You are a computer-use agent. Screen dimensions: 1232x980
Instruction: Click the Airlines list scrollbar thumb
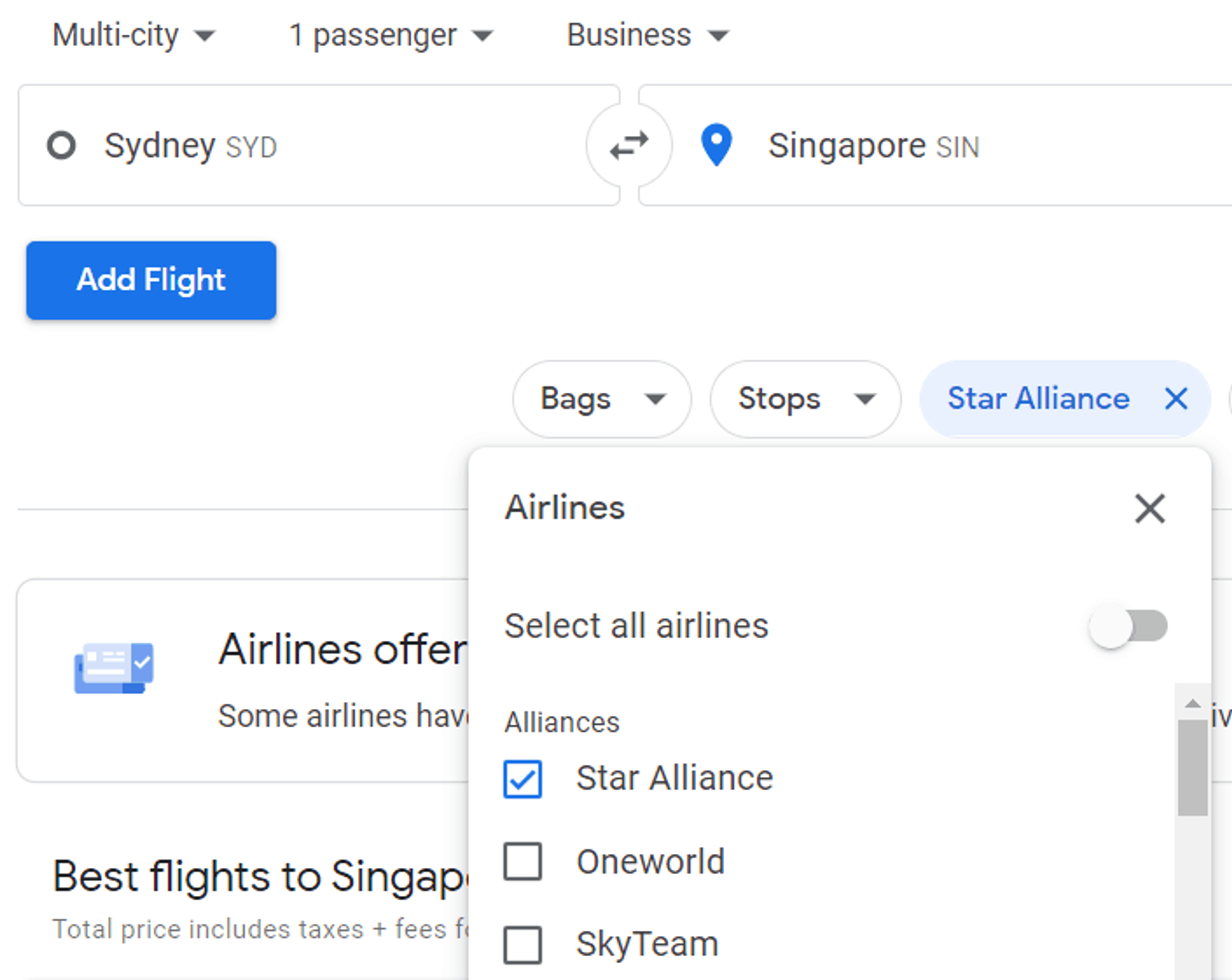[x=1193, y=768]
